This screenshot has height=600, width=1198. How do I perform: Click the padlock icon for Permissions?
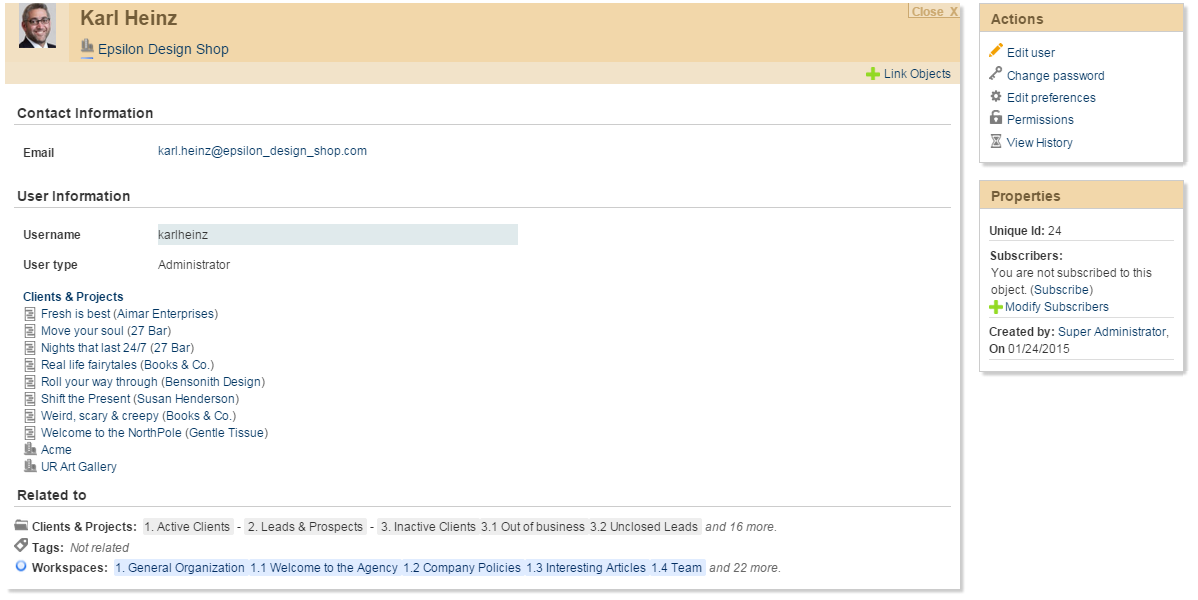995,118
